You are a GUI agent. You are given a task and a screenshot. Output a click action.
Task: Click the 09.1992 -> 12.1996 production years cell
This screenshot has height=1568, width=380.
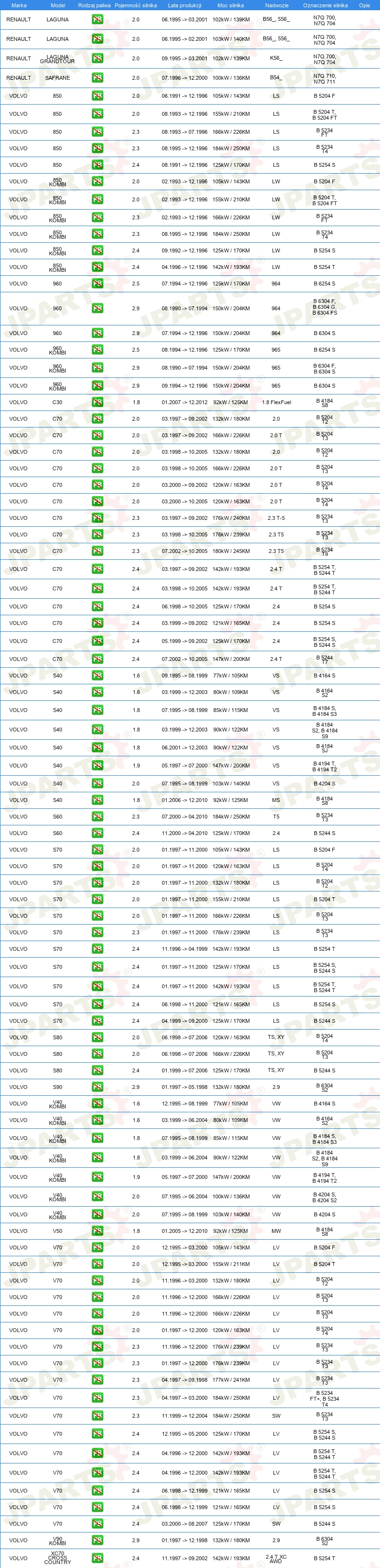[184, 251]
